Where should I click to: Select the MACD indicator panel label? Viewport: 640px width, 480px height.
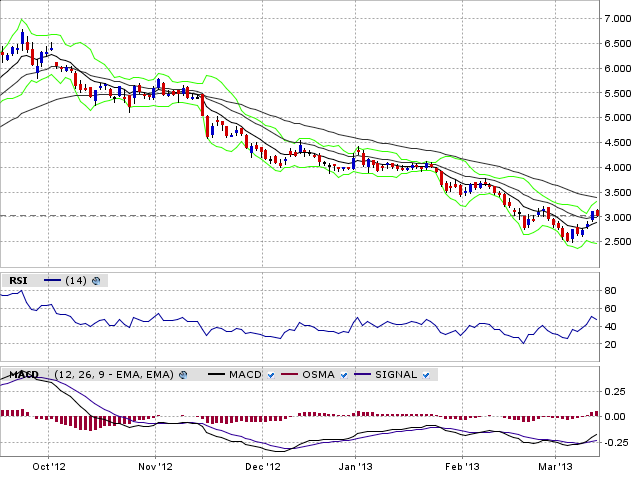pos(24,375)
